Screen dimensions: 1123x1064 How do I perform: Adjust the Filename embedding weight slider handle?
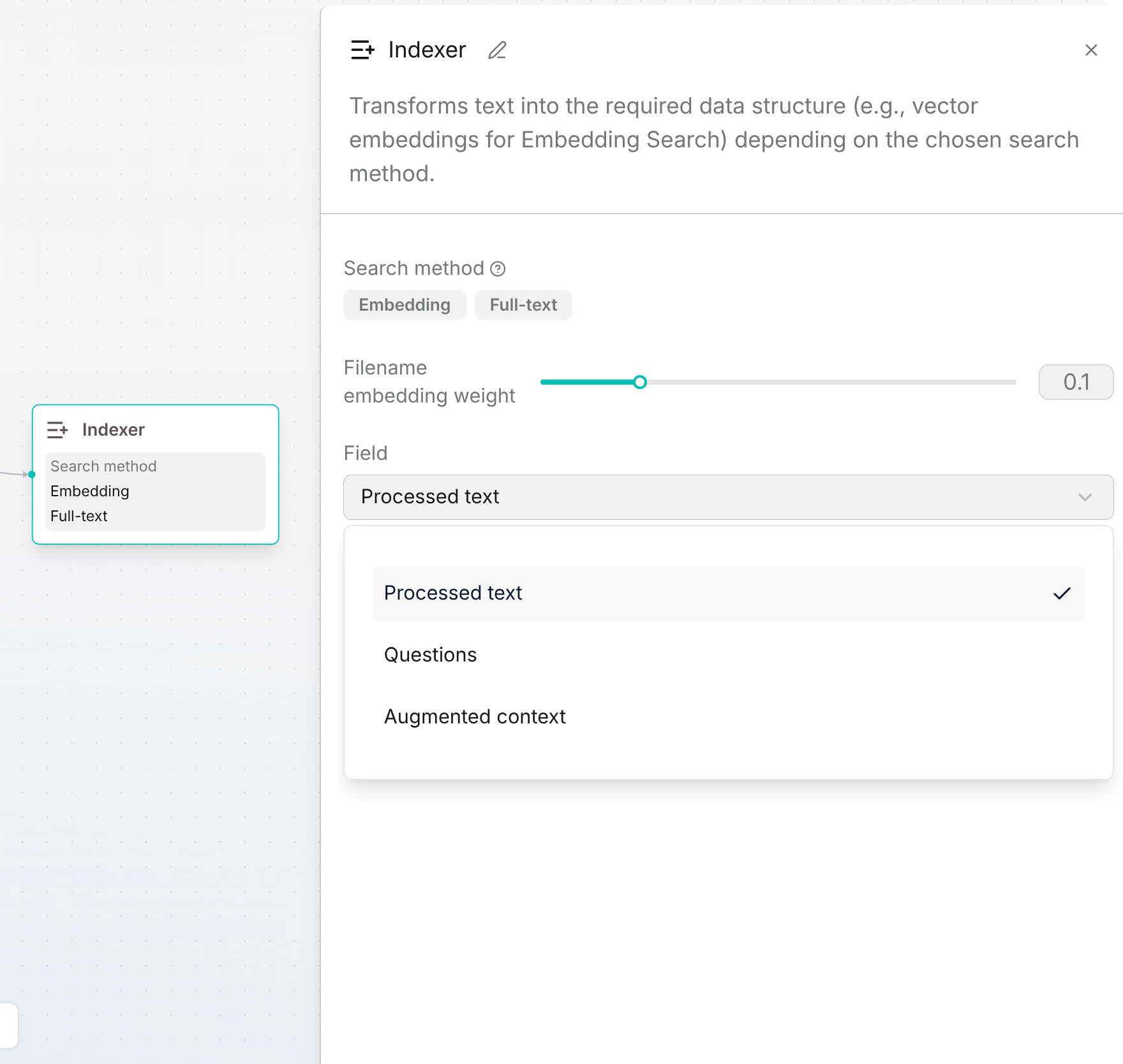pyautogui.click(x=639, y=382)
